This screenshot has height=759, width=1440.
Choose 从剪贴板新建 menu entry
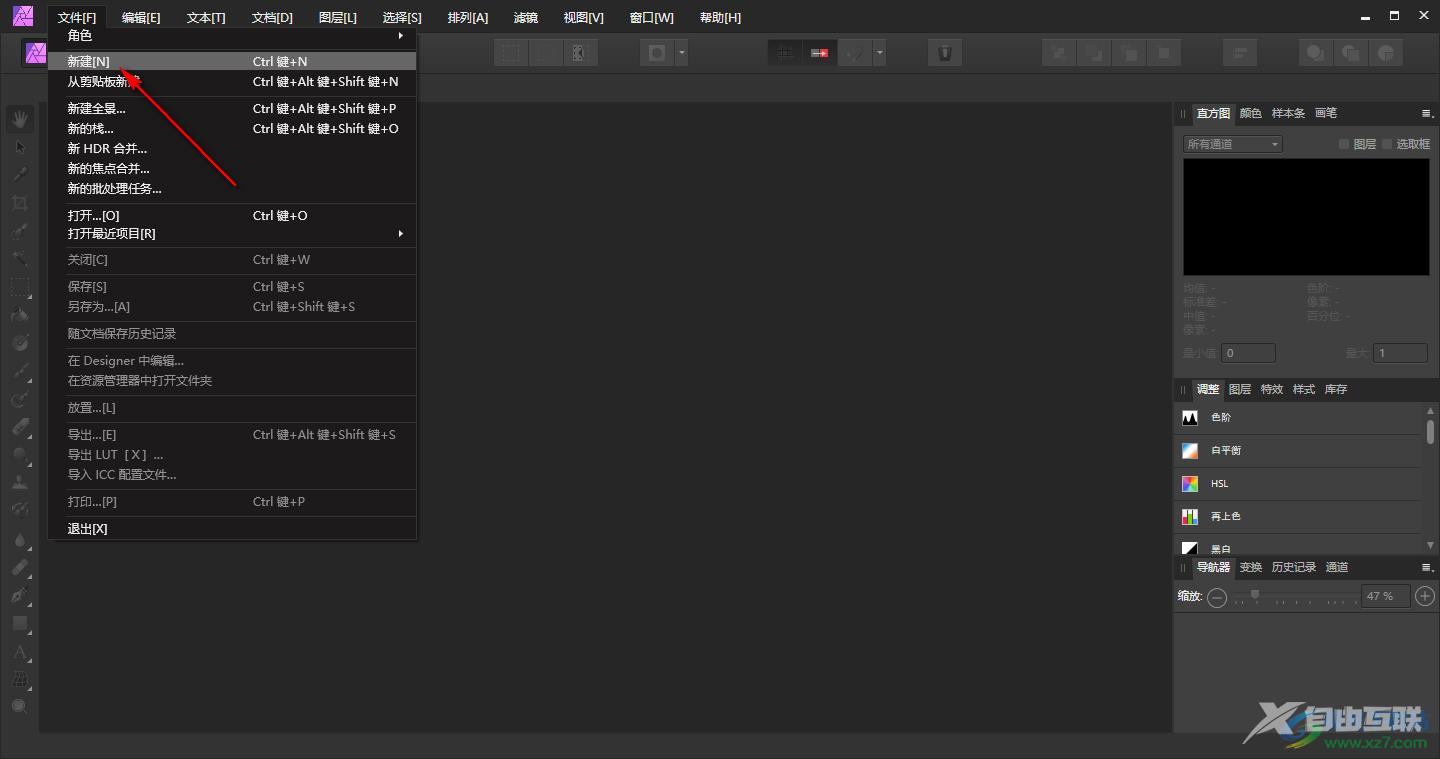(x=232, y=82)
